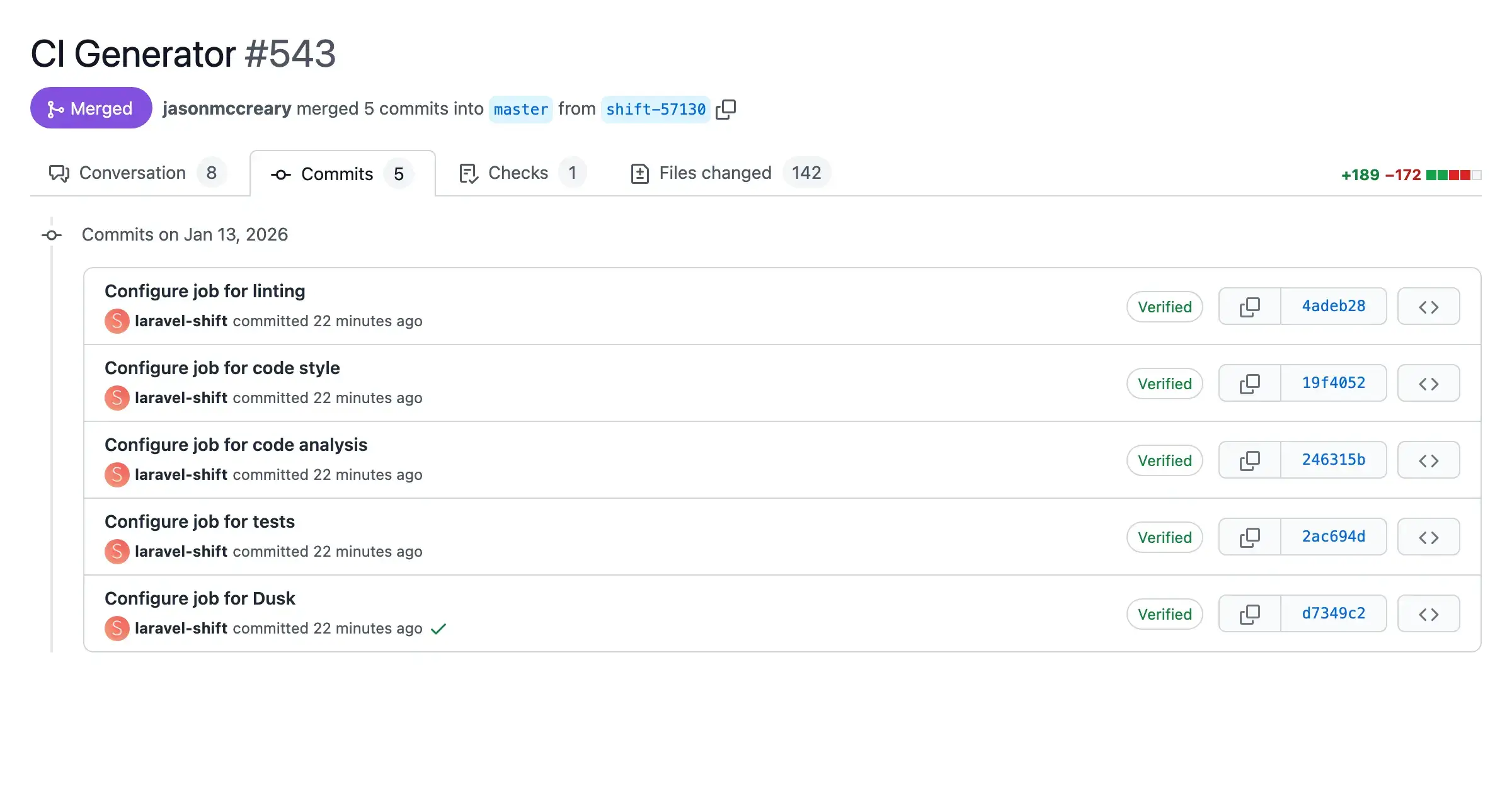Click the Verified badge on the linting commit

[x=1164, y=307]
